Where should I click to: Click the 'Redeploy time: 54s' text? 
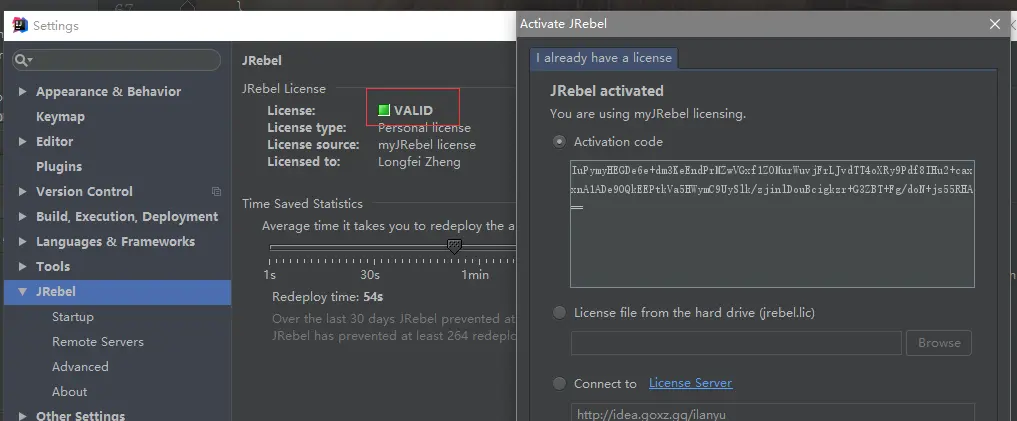(x=328, y=297)
